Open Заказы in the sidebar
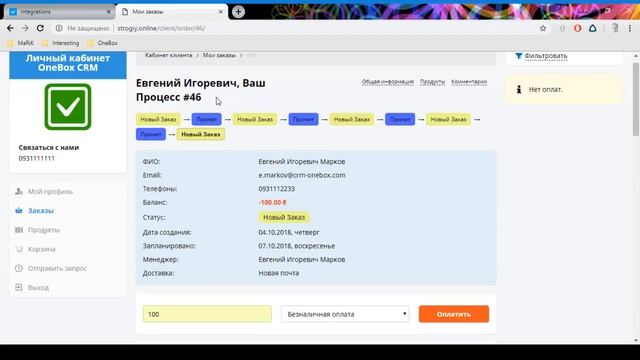The image size is (640, 360). pyautogui.click(x=41, y=211)
